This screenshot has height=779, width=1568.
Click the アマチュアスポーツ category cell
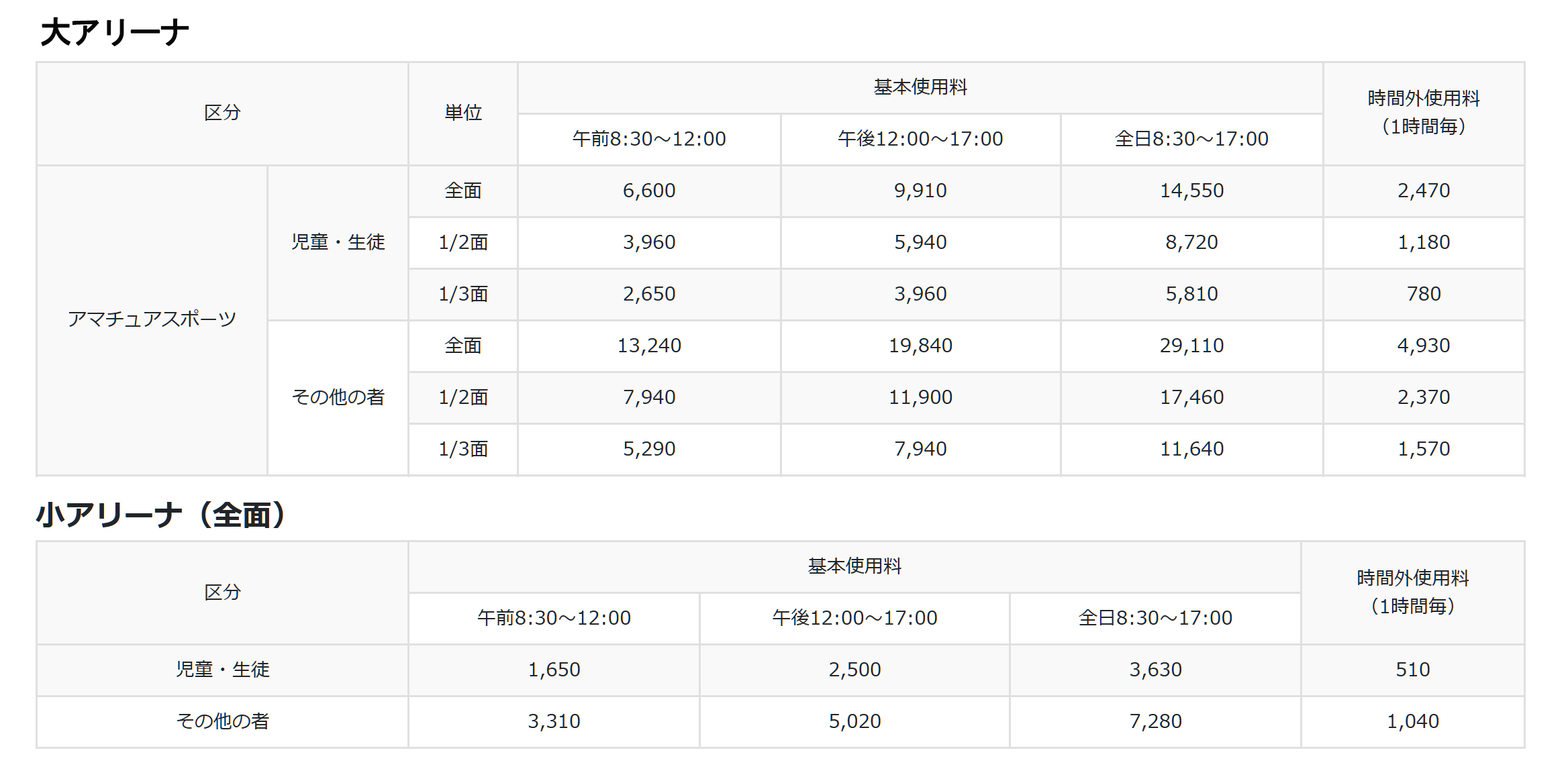152,319
